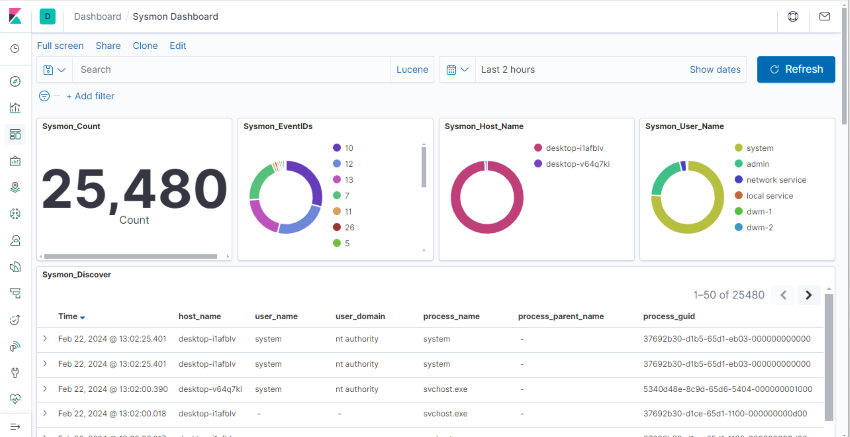
Task: Click the admin green color dot in legend
Action: (x=738, y=164)
